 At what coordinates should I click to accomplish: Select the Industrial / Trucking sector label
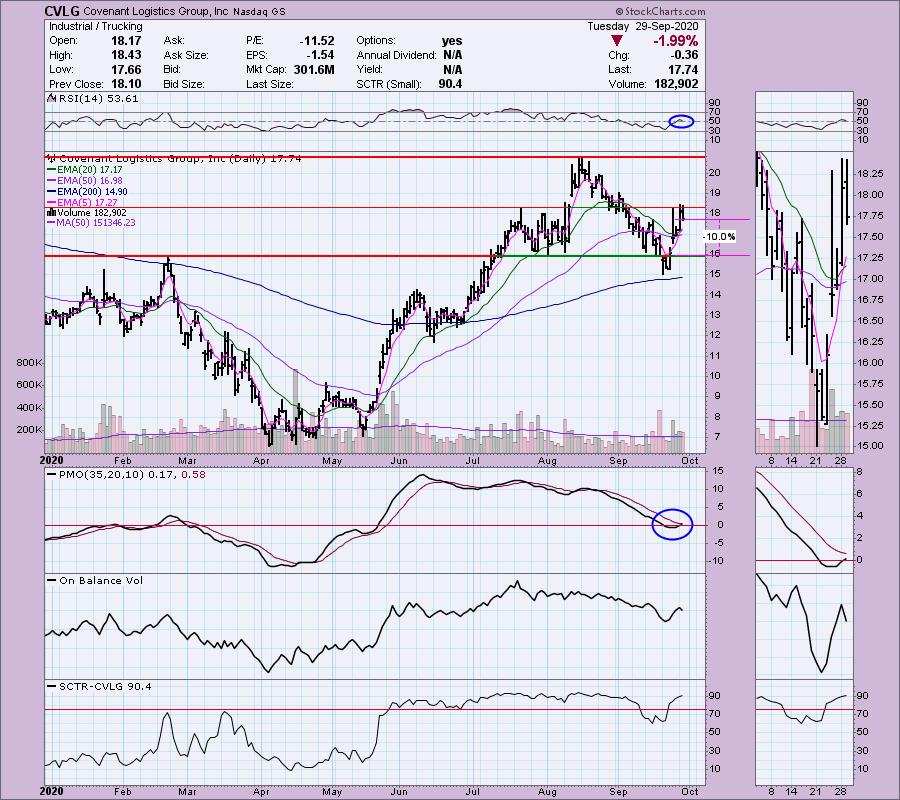tap(96, 26)
